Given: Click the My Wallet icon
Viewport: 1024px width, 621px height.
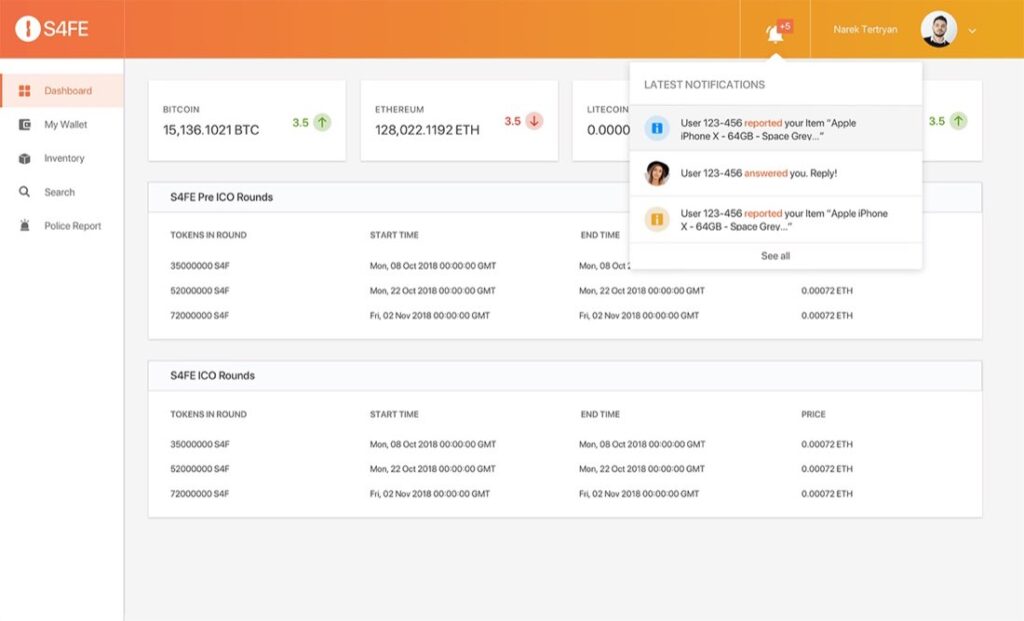Looking at the screenshot, I should click(x=25, y=125).
